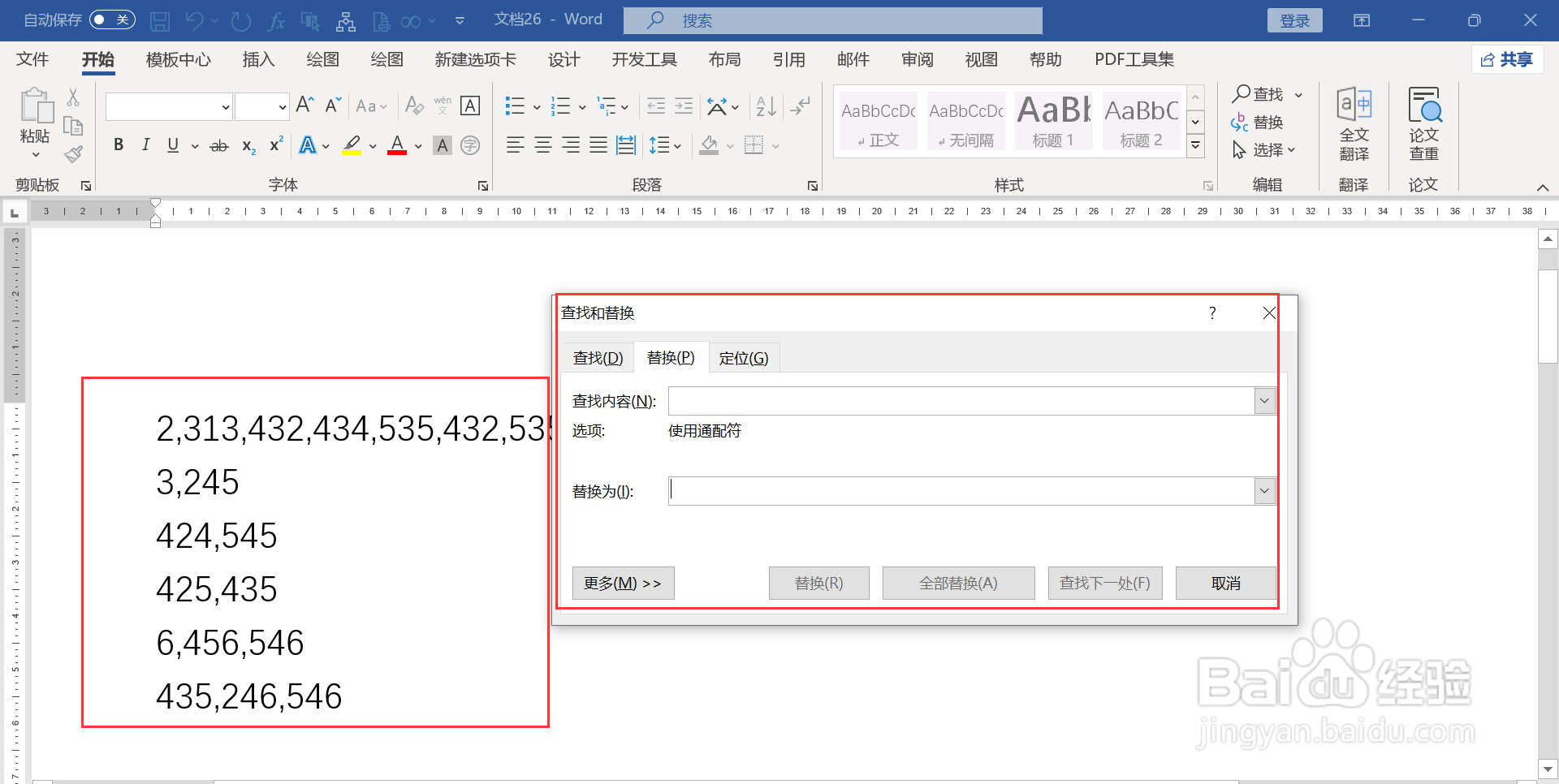This screenshot has height=784, width=1559.
Task: Center align the paragraph
Action: click(542, 144)
